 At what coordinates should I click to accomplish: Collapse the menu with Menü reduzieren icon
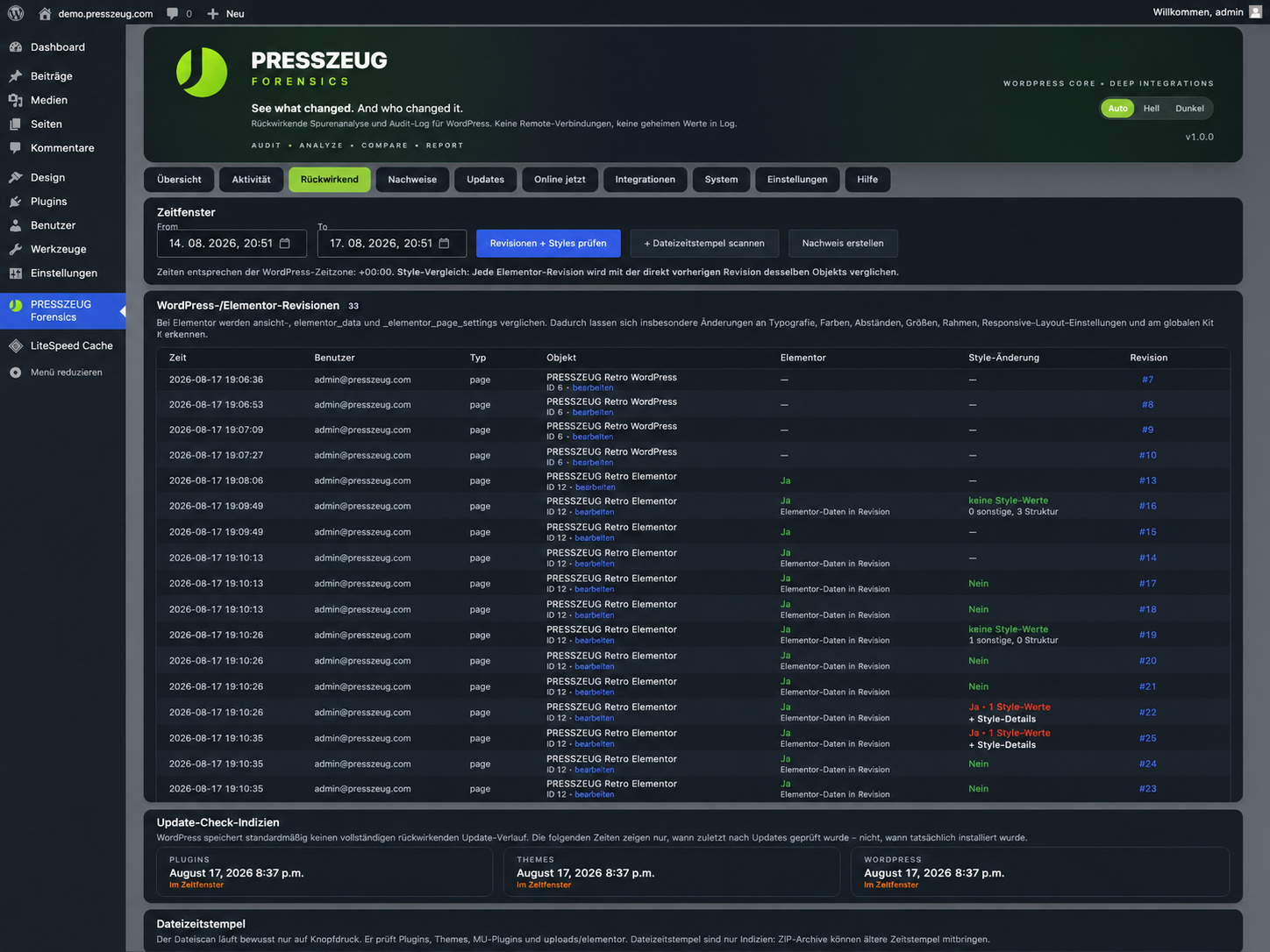[16, 373]
